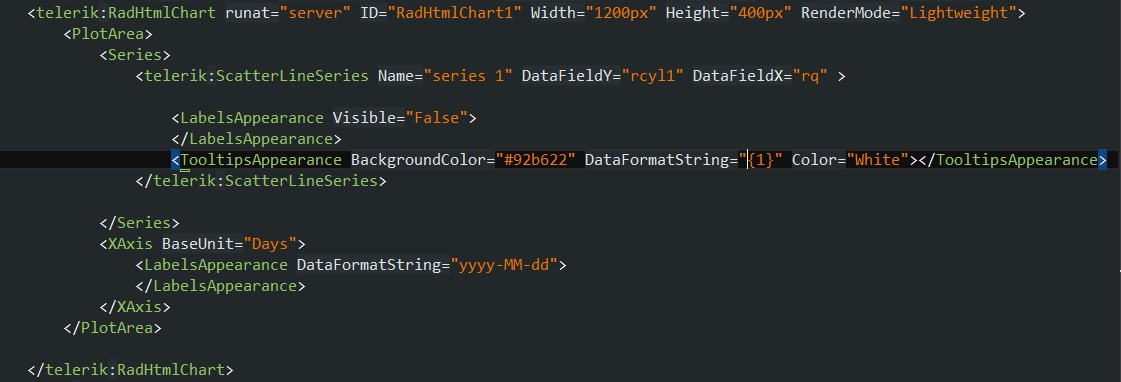Place cursor in Lightweight RenderMode value
1121x382 pixels.
pyautogui.click(x=962, y=13)
